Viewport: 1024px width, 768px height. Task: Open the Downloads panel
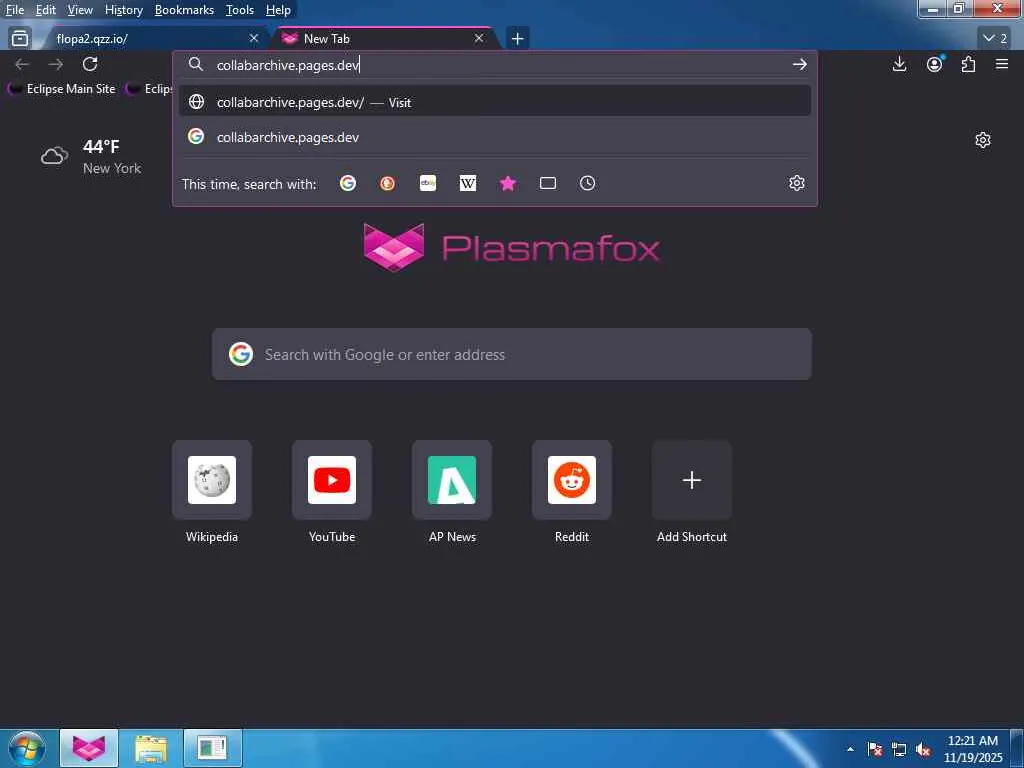tap(899, 64)
